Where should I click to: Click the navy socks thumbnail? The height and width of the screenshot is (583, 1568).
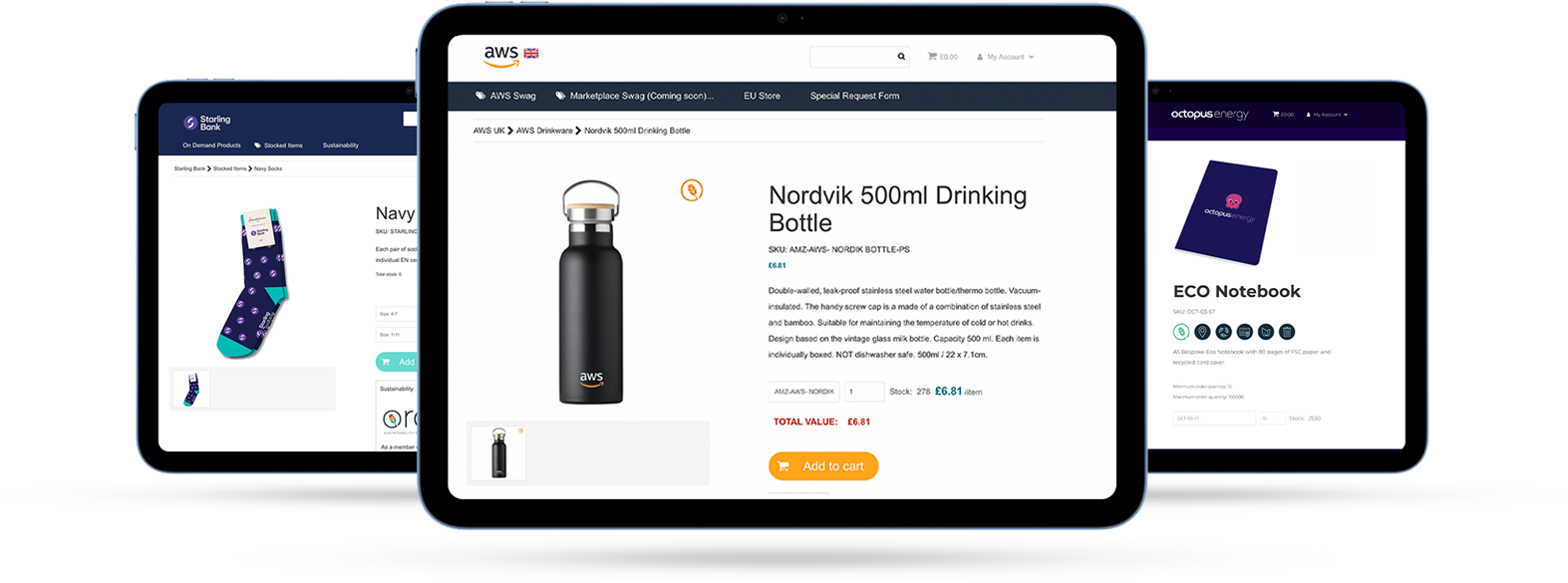point(190,389)
